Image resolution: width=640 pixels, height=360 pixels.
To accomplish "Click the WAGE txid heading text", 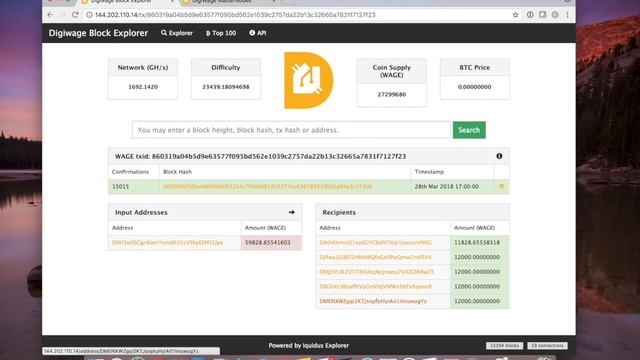I will pyautogui.click(x=260, y=156).
